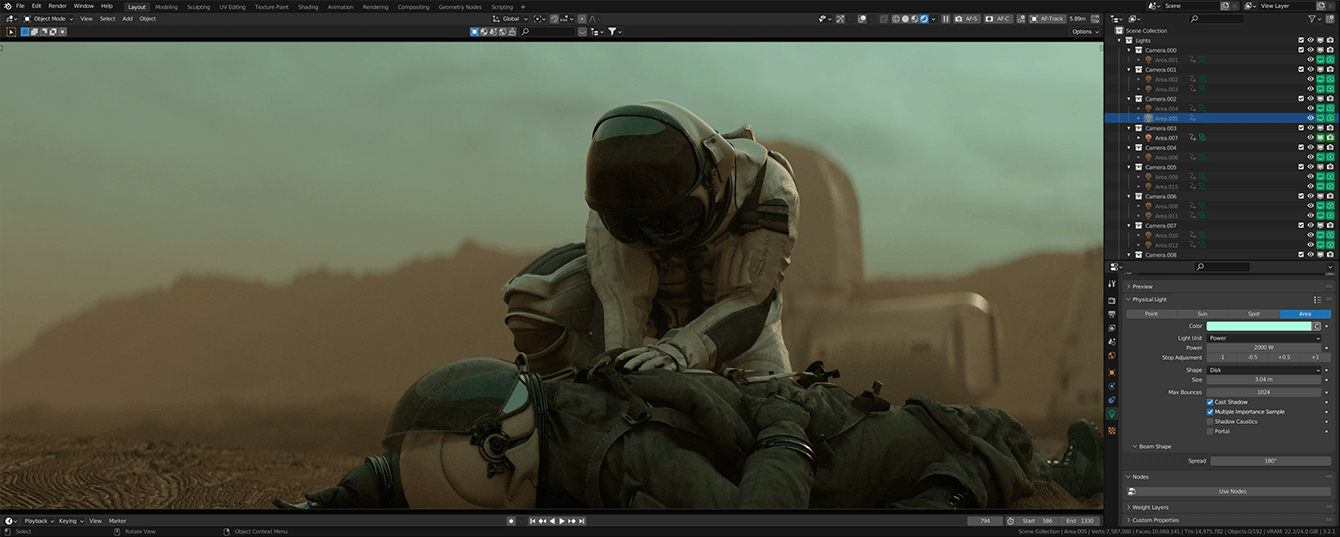
Task: Open the Object Data (light) properties tab
Action: [1112, 414]
